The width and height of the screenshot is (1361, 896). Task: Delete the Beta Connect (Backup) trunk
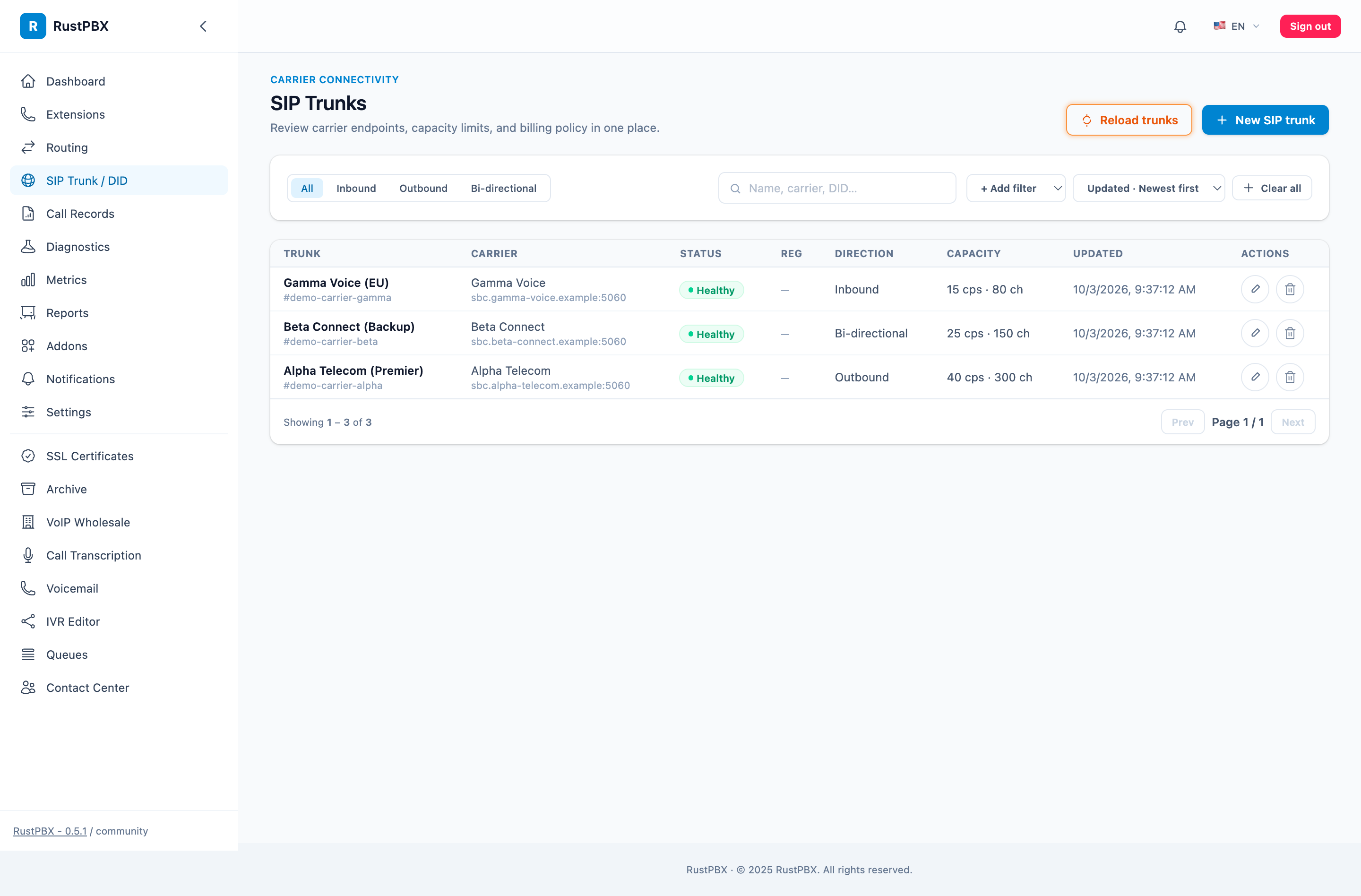(x=1290, y=333)
